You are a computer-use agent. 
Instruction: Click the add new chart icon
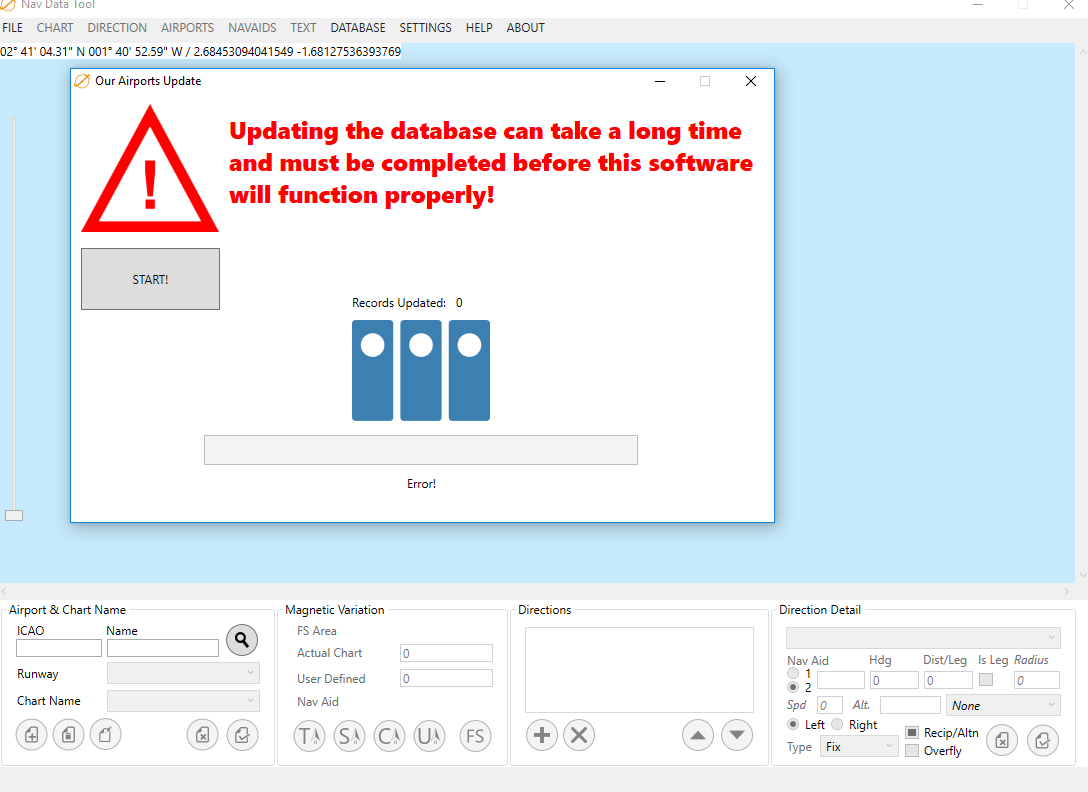(x=32, y=735)
